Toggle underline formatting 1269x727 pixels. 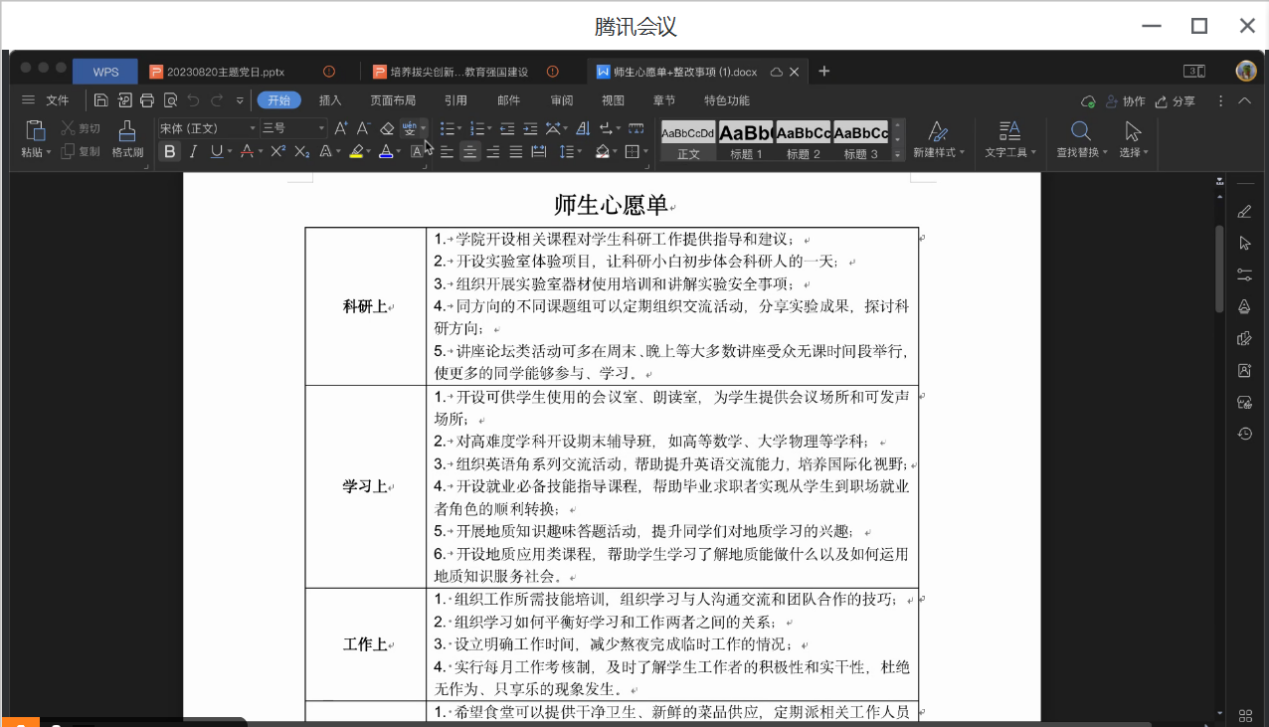pyautogui.click(x=216, y=150)
